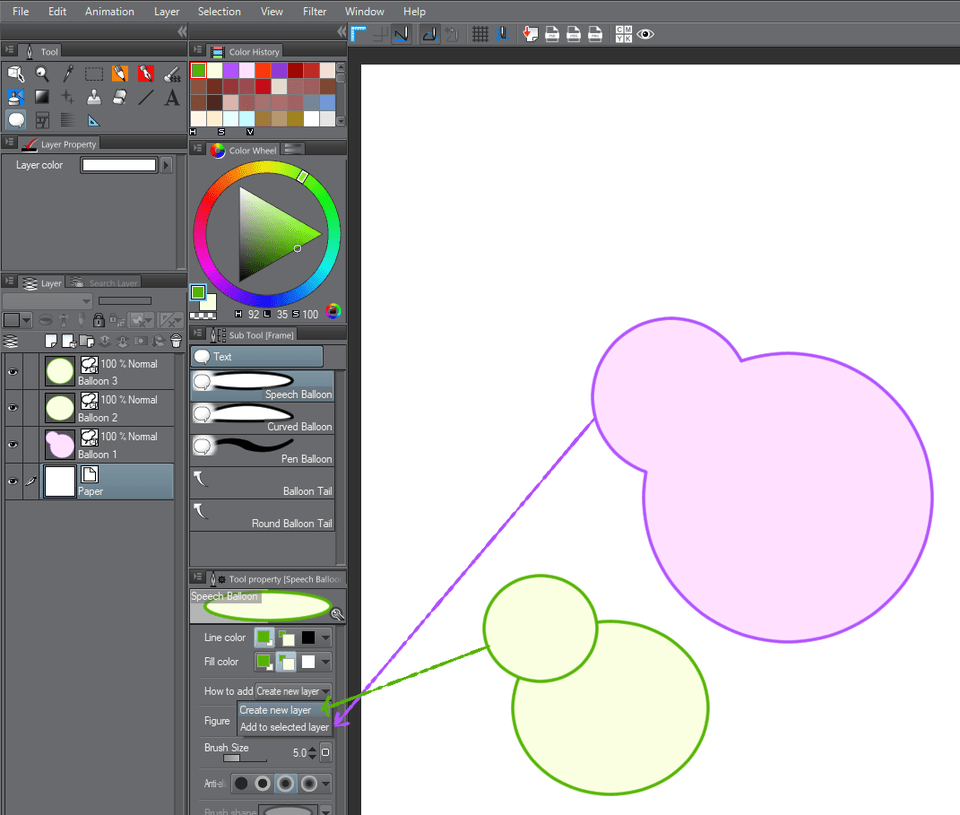Pick the orange-red swatch in Color History
This screenshot has width=960, height=815.
coord(263,70)
